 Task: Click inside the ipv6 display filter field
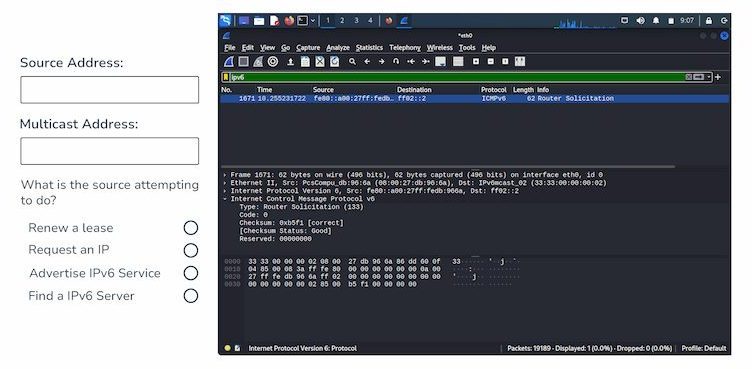(x=456, y=77)
